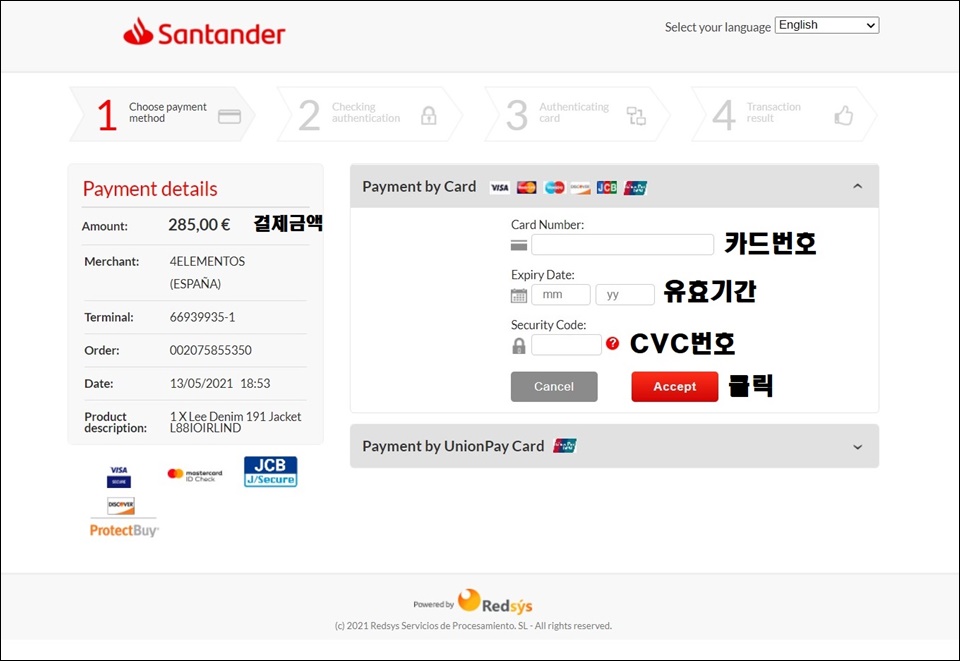Click the padlock icon in step 2
Screen dimensions: 960x661
429,116
